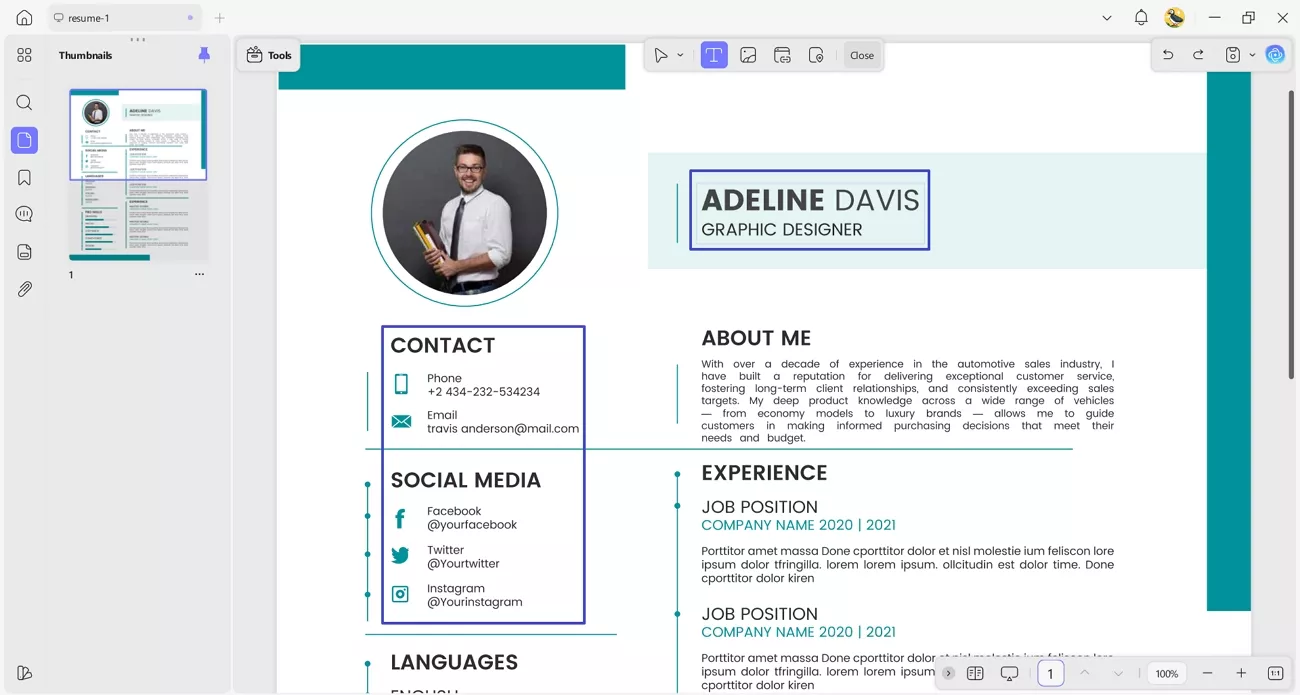Select the profile photo image
1300x695 pixels.
(465, 213)
